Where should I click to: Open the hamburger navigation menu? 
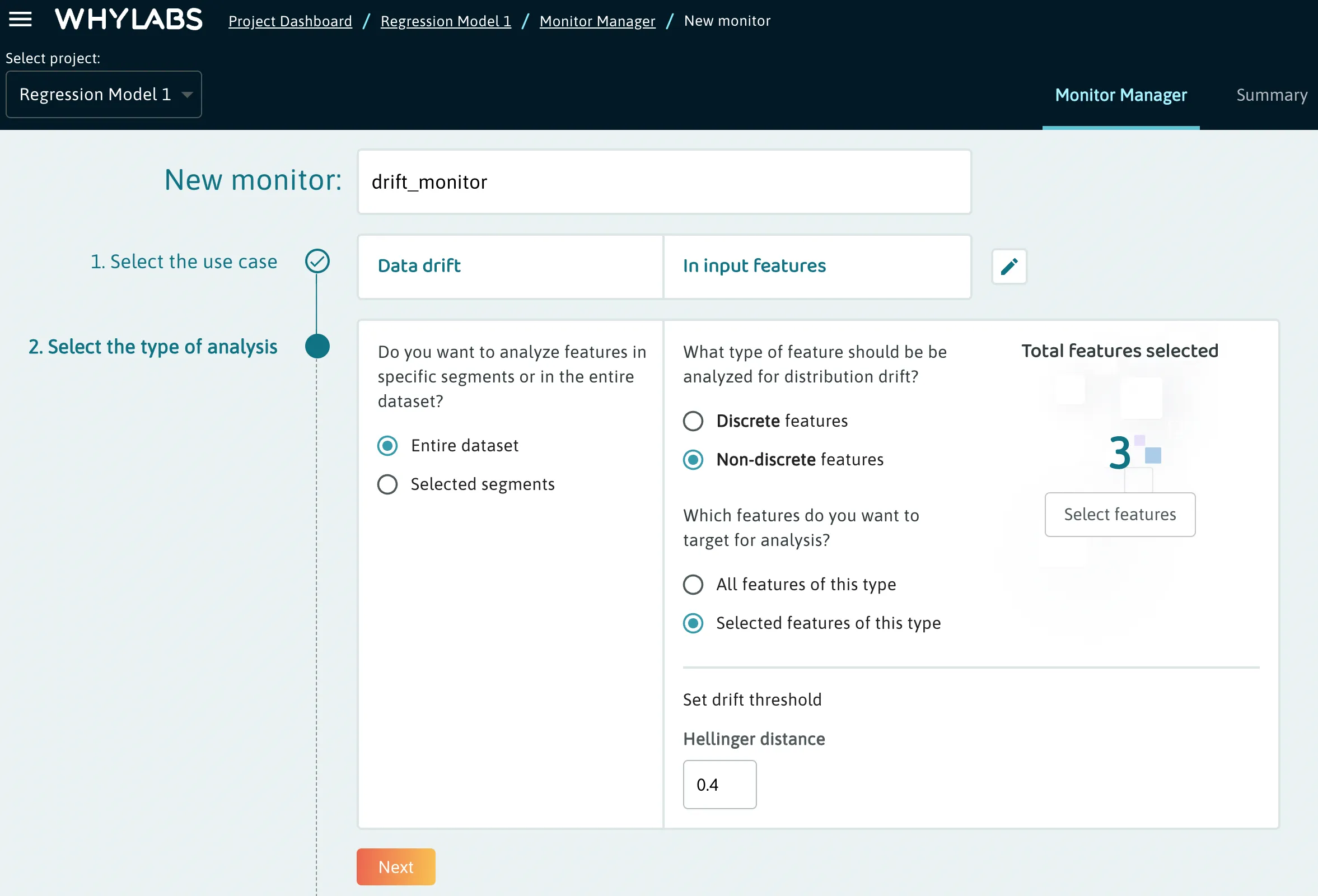pyautogui.click(x=20, y=19)
